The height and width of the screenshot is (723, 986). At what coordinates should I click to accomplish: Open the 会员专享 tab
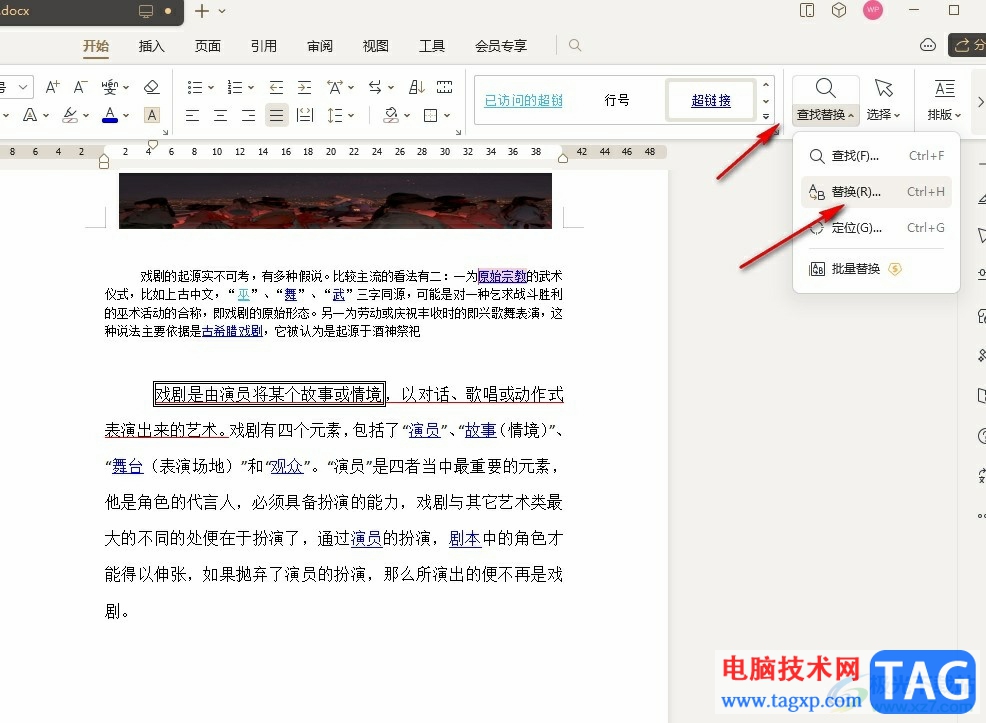point(501,46)
